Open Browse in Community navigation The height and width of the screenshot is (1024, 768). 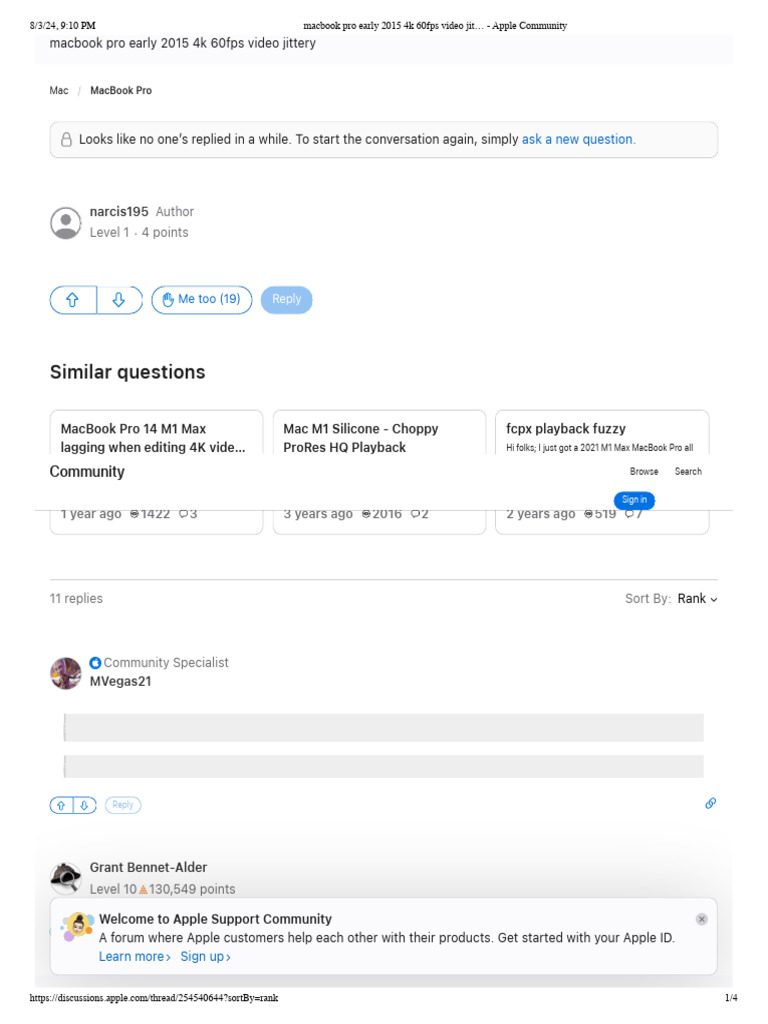point(644,472)
